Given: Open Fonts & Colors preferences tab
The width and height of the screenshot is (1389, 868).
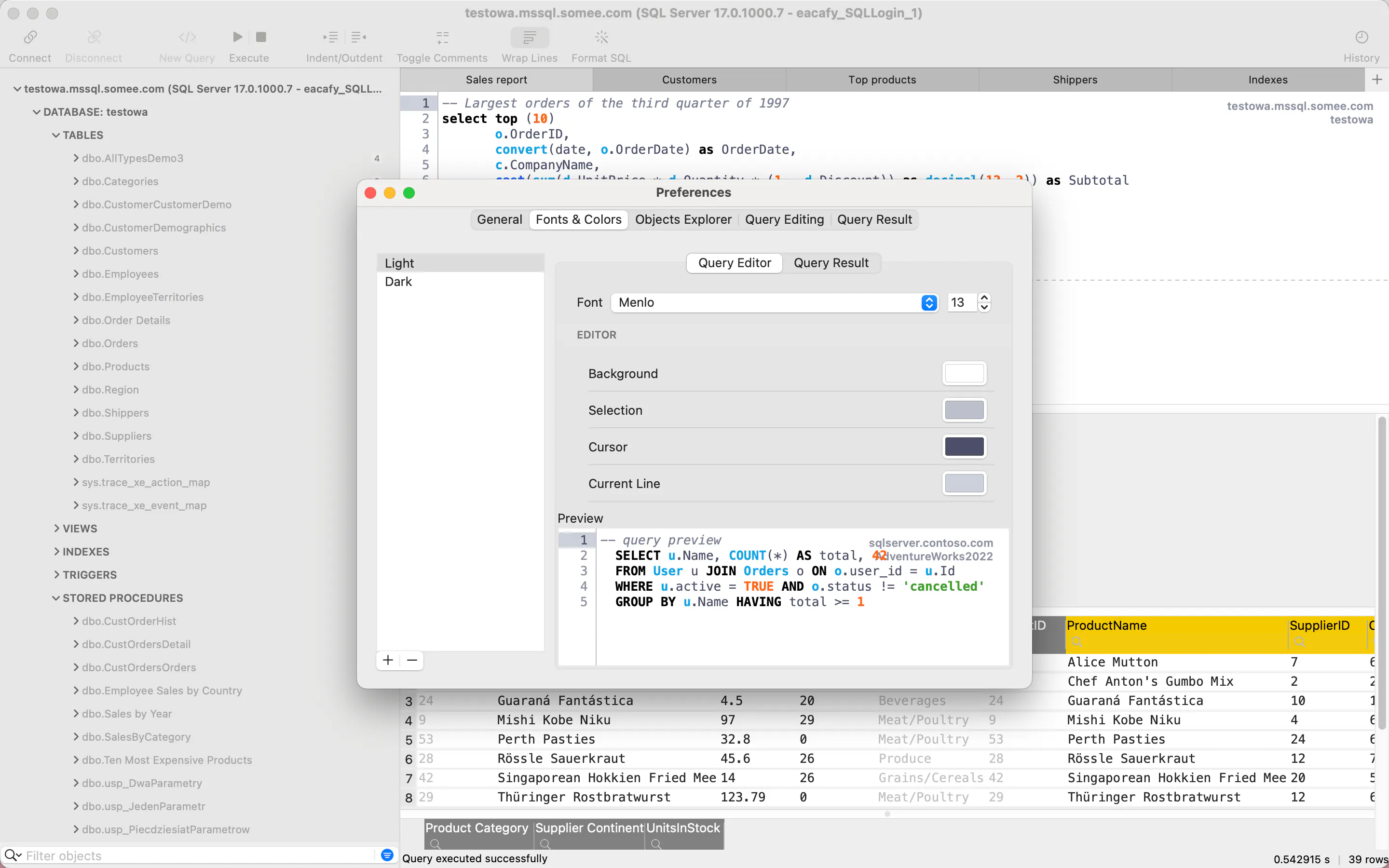Looking at the screenshot, I should pyautogui.click(x=579, y=219).
